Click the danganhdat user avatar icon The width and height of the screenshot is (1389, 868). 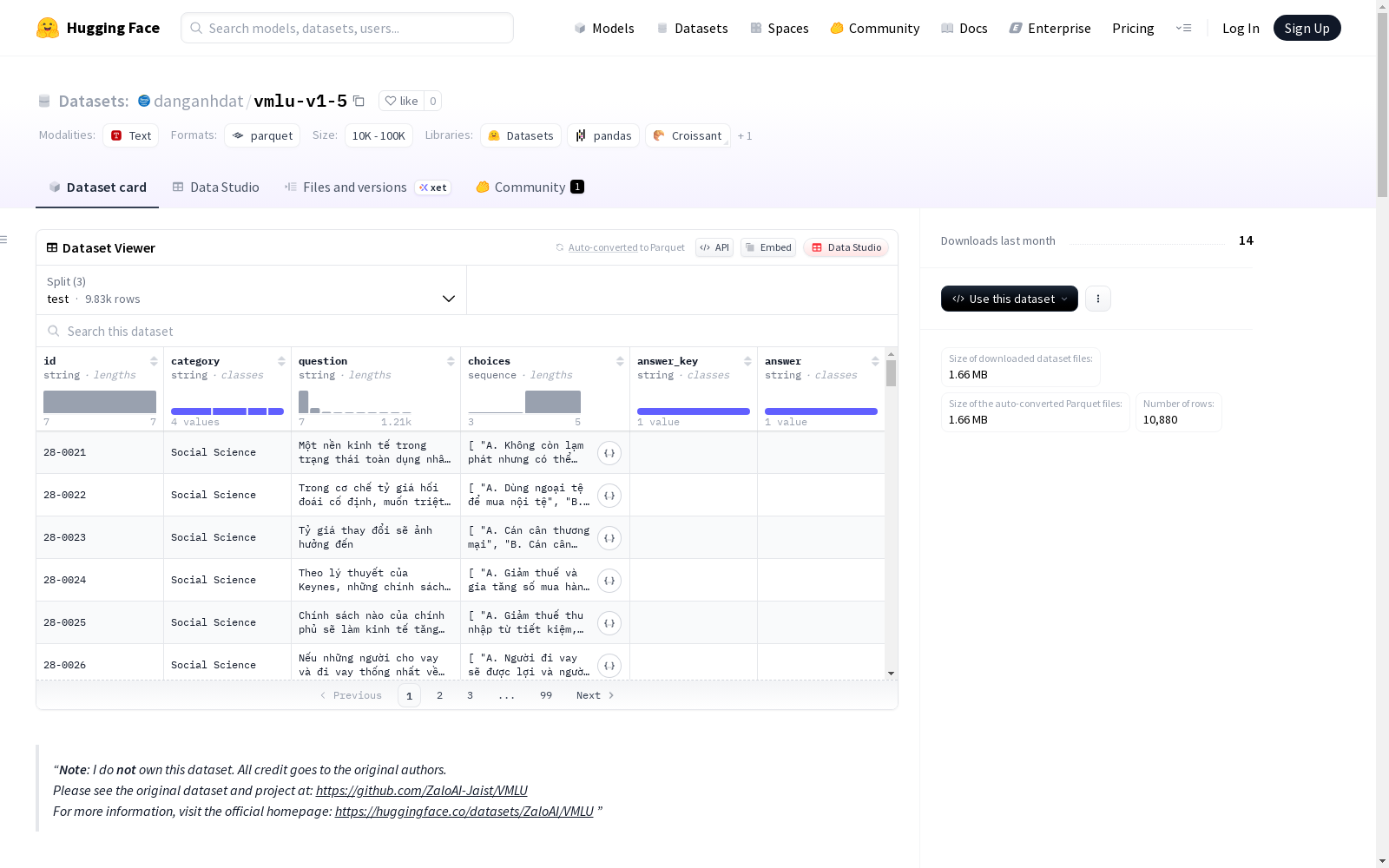144,101
